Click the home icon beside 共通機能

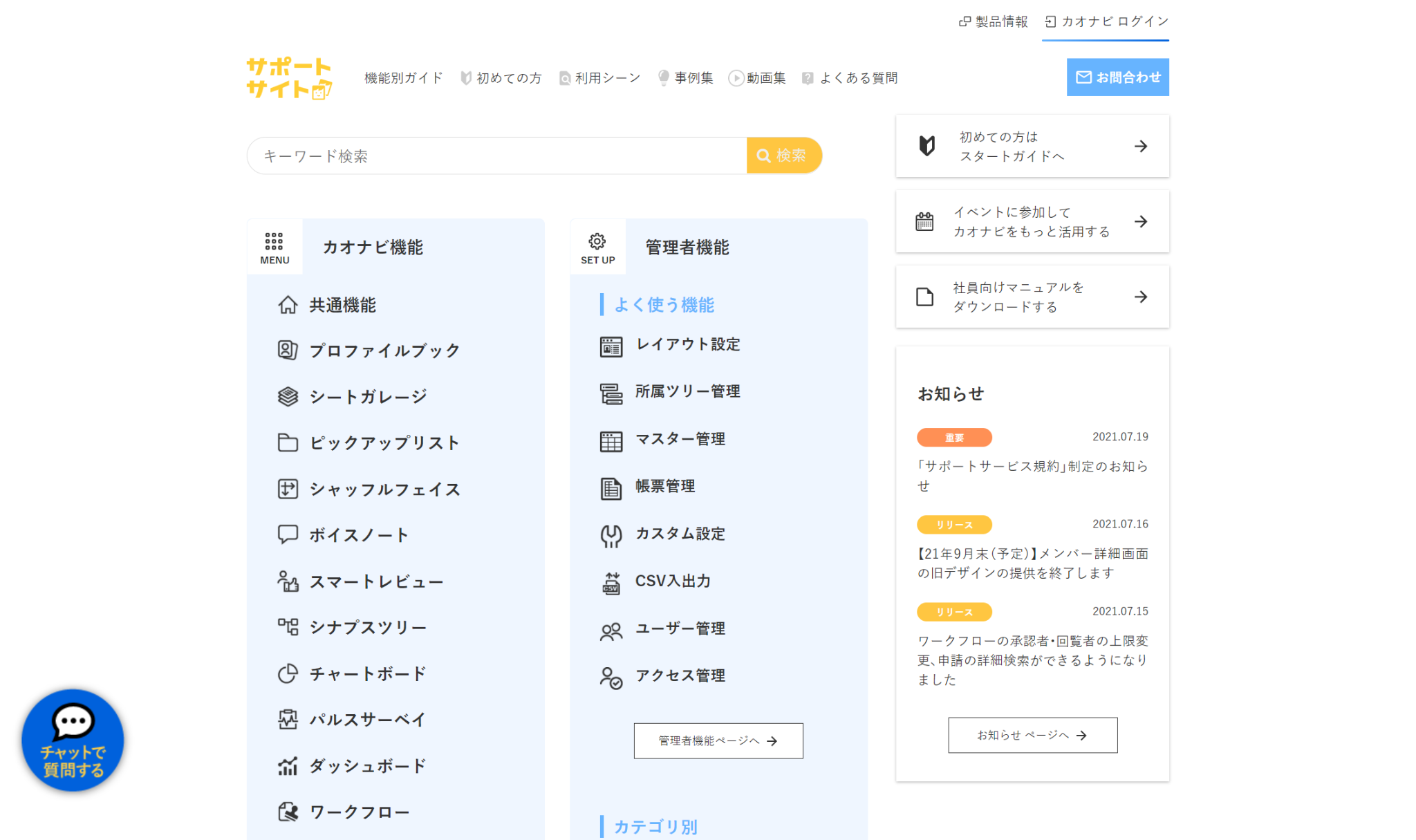click(288, 305)
